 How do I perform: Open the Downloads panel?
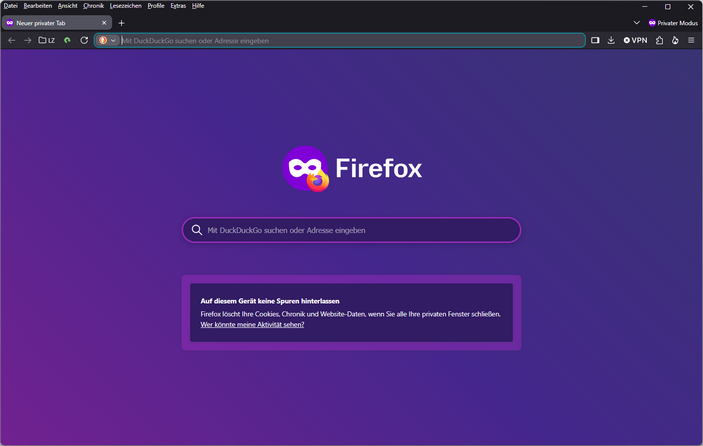pos(611,40)
